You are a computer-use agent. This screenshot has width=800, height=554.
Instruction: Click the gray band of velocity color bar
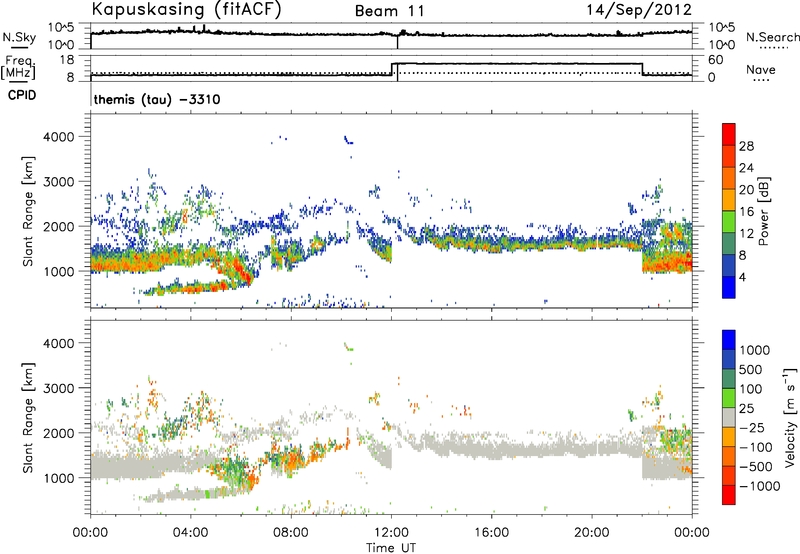[729, 417]
